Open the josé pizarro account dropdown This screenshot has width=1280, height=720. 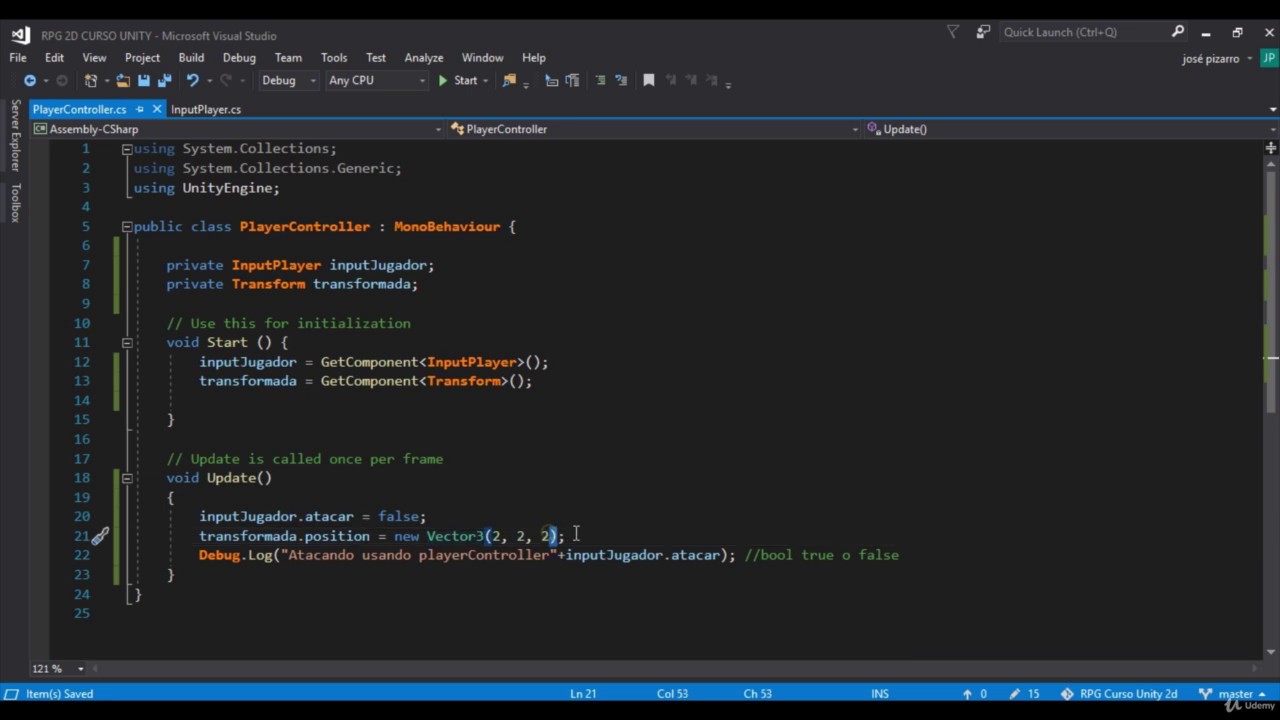pyautogui.click(x=1217, y=58)
